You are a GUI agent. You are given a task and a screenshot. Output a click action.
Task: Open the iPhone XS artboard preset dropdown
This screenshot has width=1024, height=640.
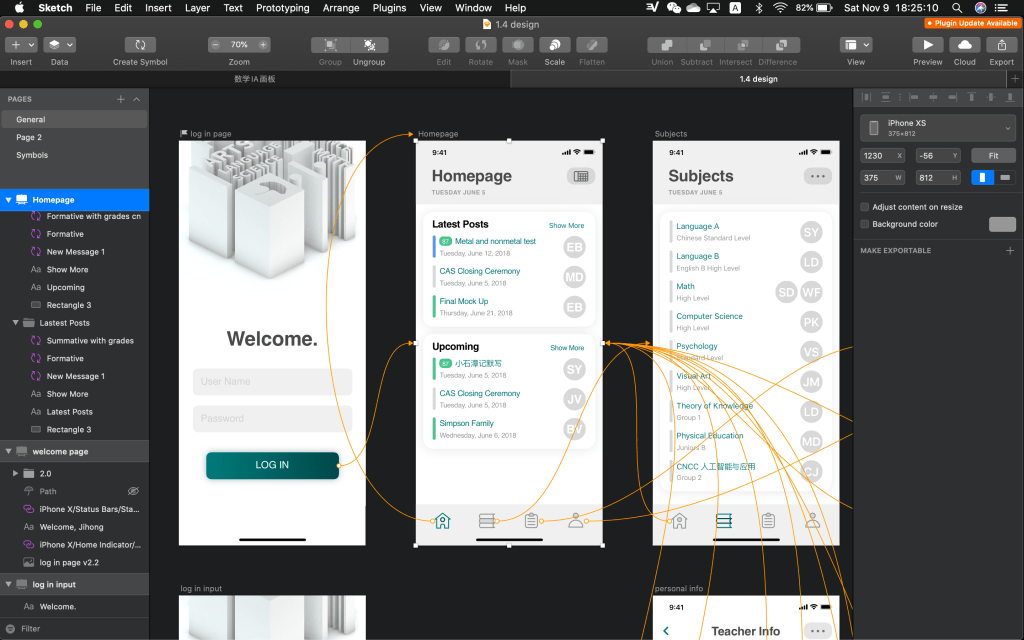click(938, 127)
